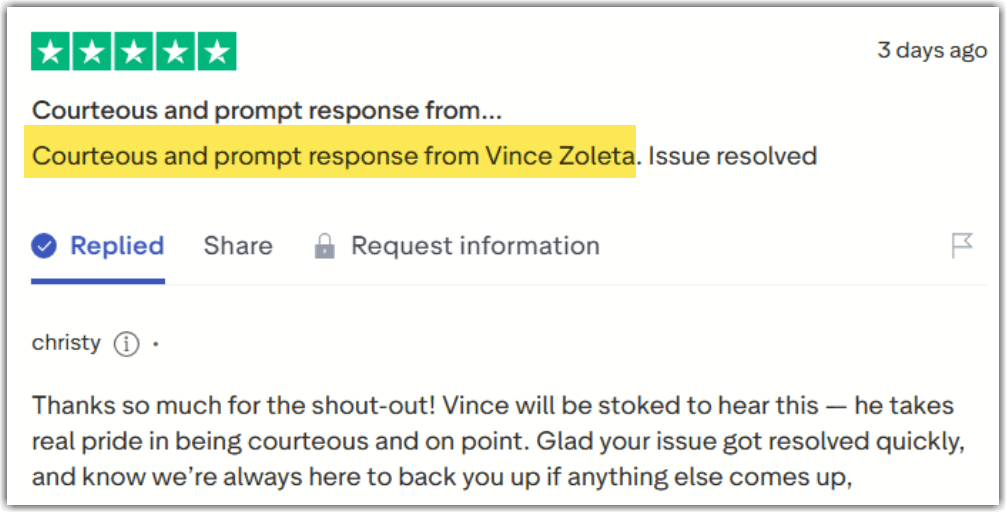Screen dimensions: 1007x513
Task: Select the middle star of the rating
Action: click(134, 51)
